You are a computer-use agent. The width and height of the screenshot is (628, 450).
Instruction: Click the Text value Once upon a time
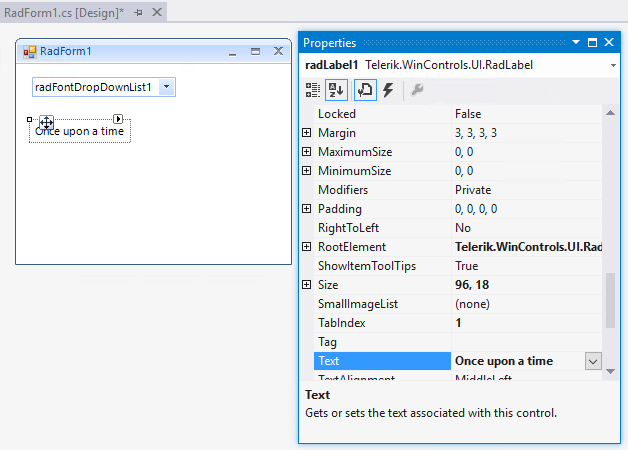tap(504, 361)
